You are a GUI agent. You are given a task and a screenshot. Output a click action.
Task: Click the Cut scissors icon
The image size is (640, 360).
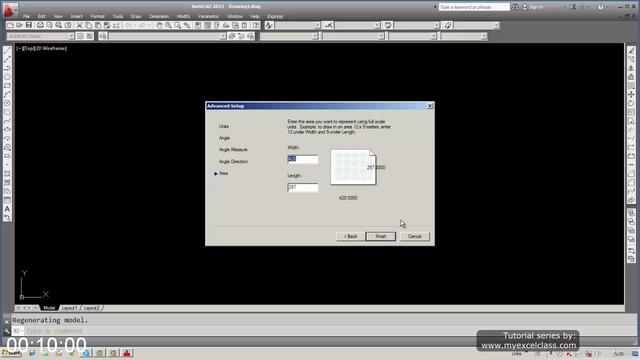point(80,25)
